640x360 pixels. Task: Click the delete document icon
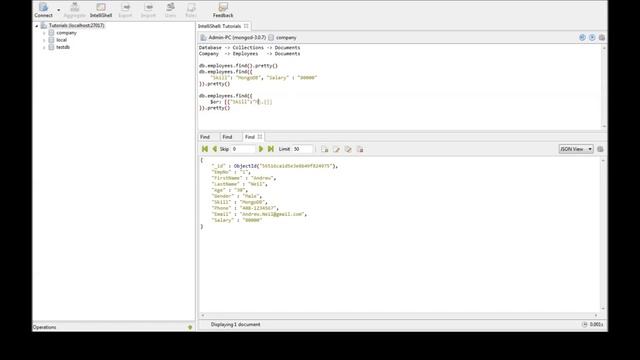pyautogui.click(x=360, y=149)
